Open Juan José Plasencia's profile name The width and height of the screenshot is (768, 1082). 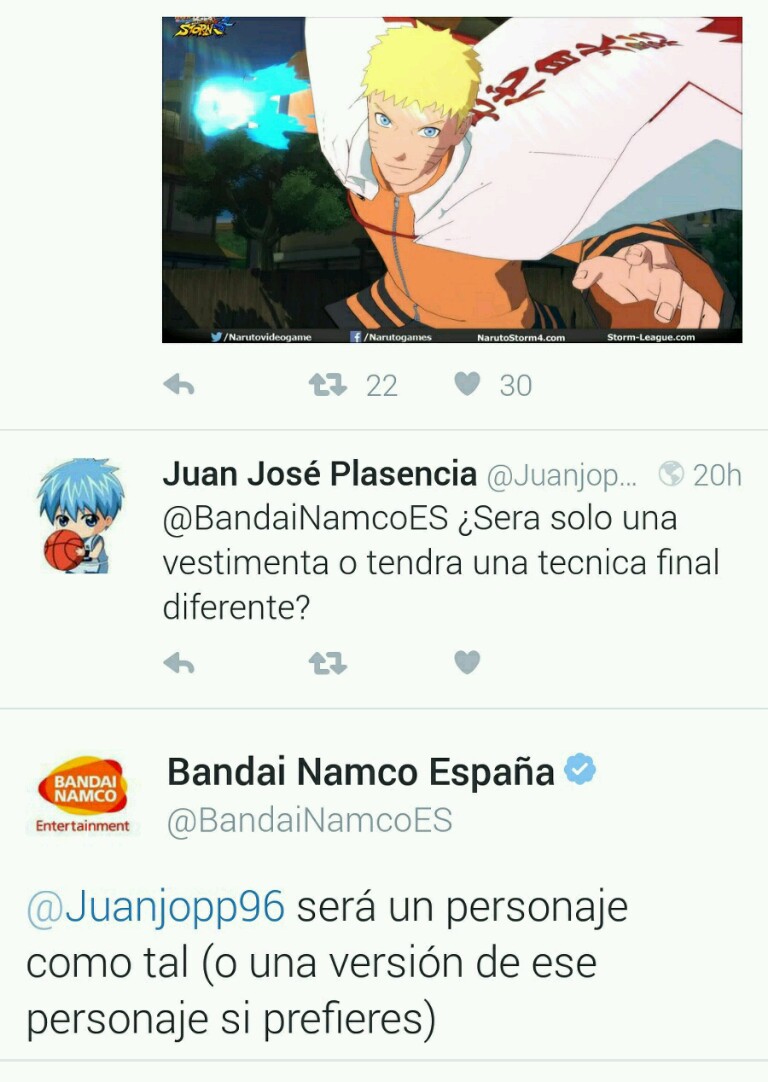(x=319, y=474)
